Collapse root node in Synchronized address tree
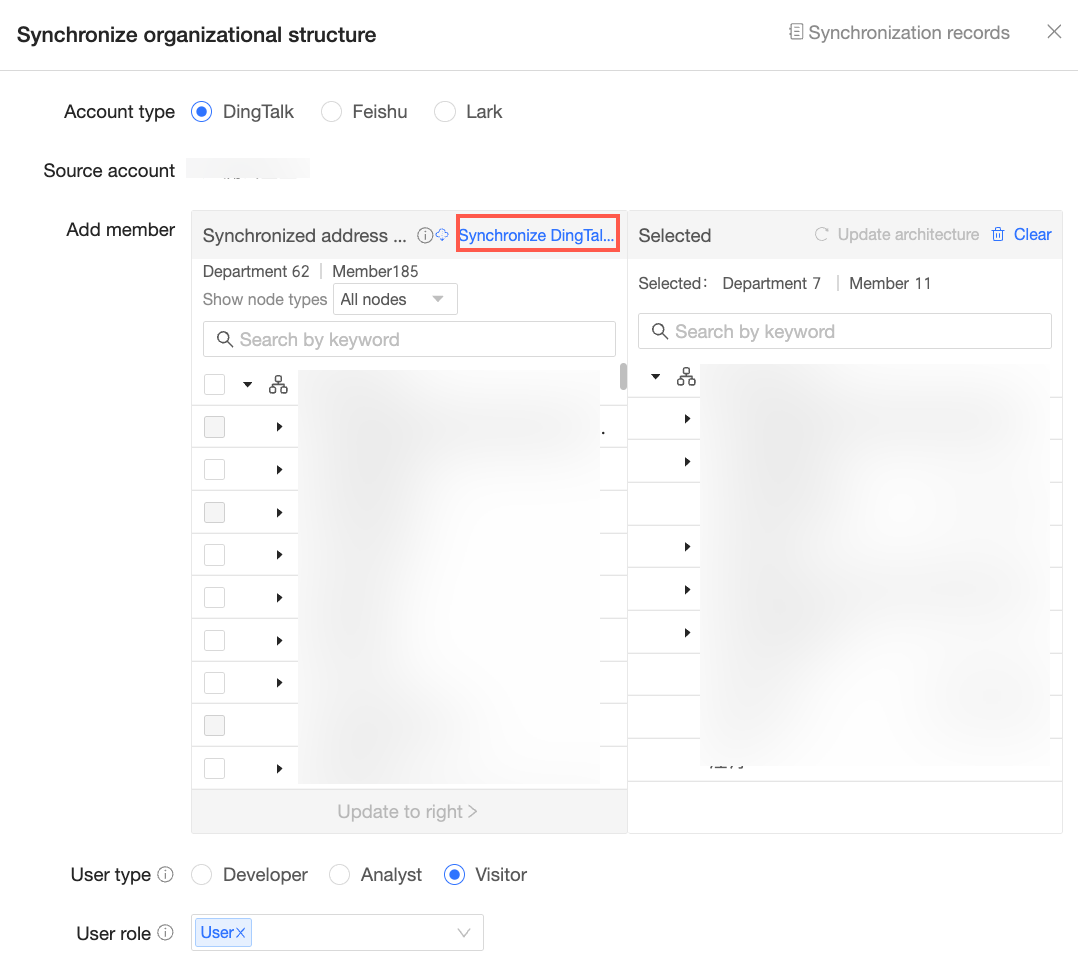 click(x=248, y=385)
